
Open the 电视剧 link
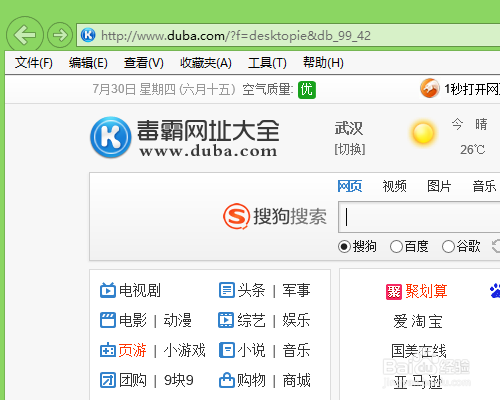tap(140, 290)
